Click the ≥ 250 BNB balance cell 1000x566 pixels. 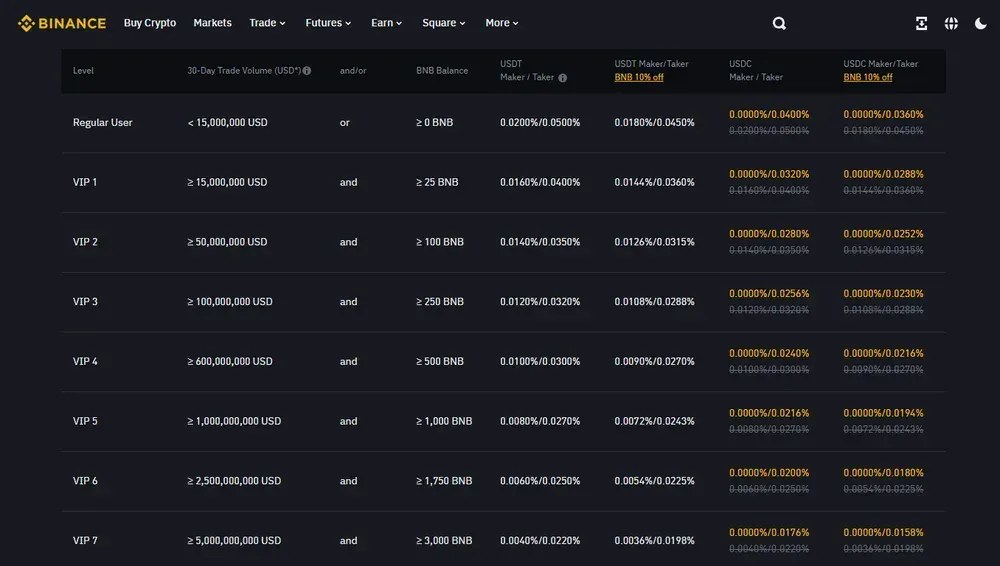coord(439,301)
